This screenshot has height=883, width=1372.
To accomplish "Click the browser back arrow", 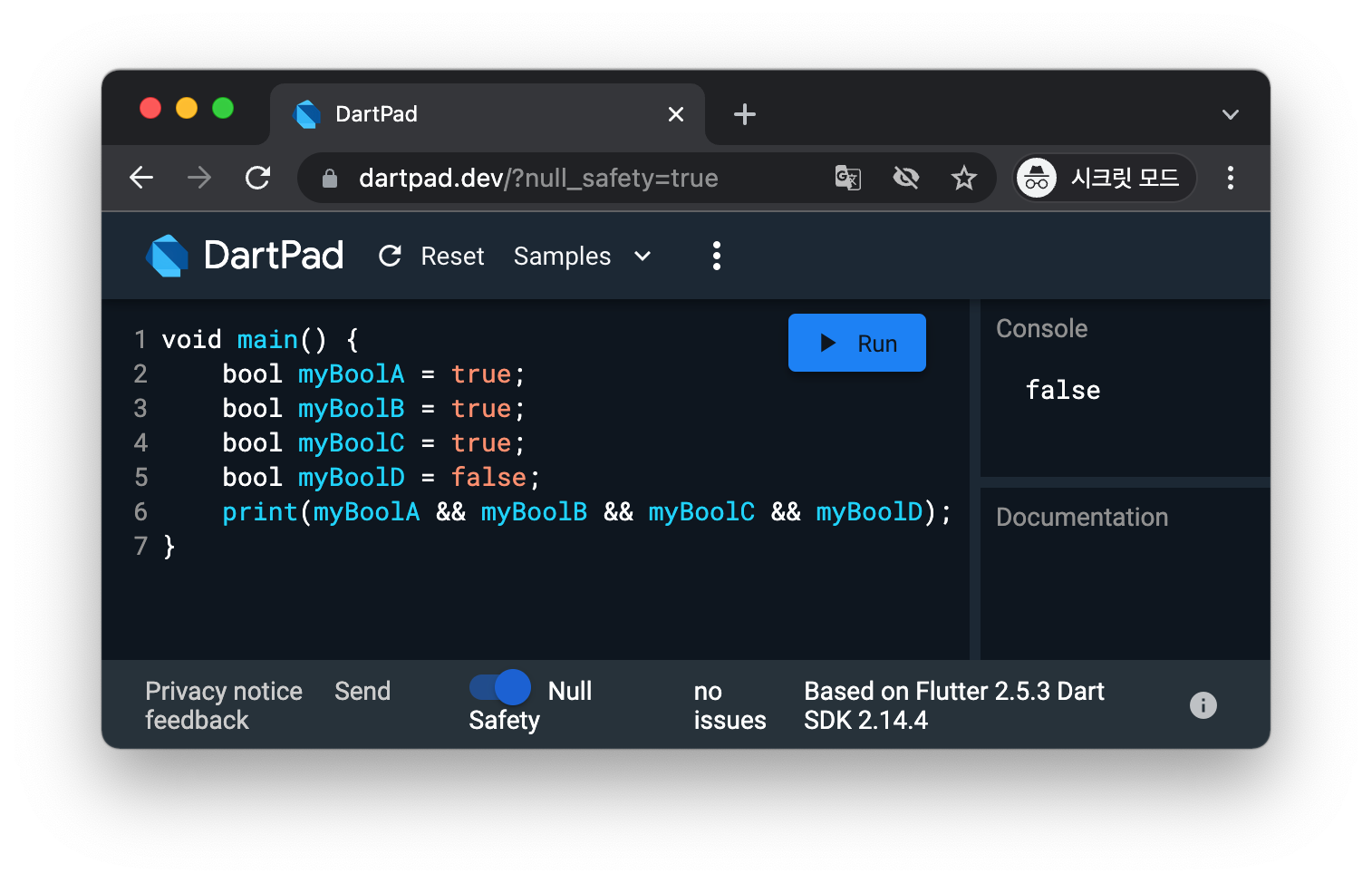I will [x=141, y=178].
